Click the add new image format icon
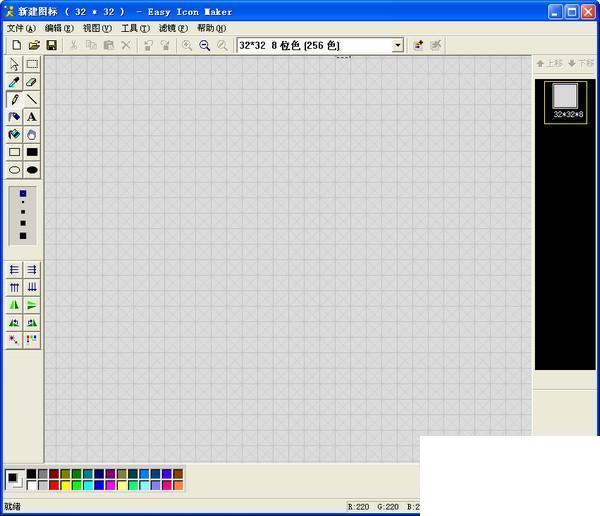600x516 pixels. pos(419,45)
